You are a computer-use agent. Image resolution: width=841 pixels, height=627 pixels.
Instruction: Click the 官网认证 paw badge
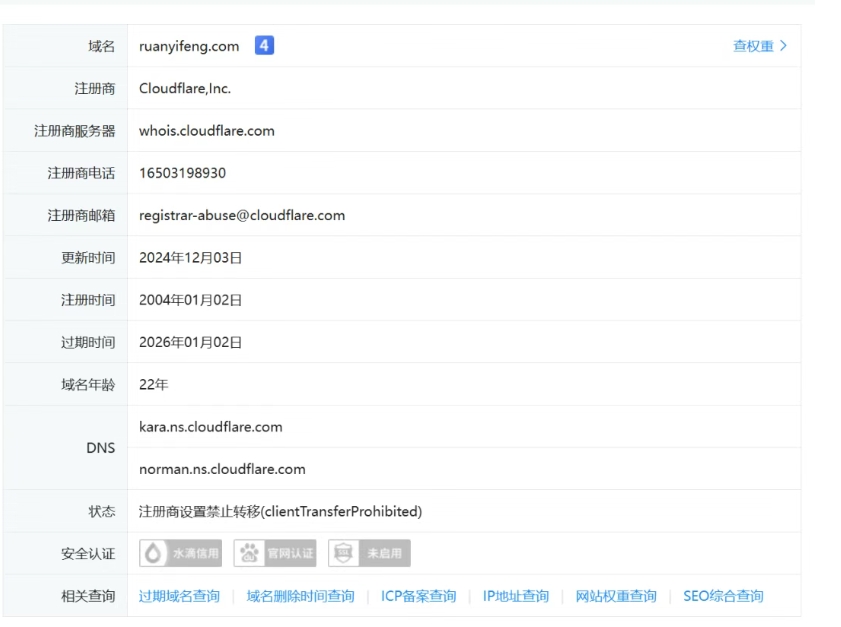coord(275,553)
